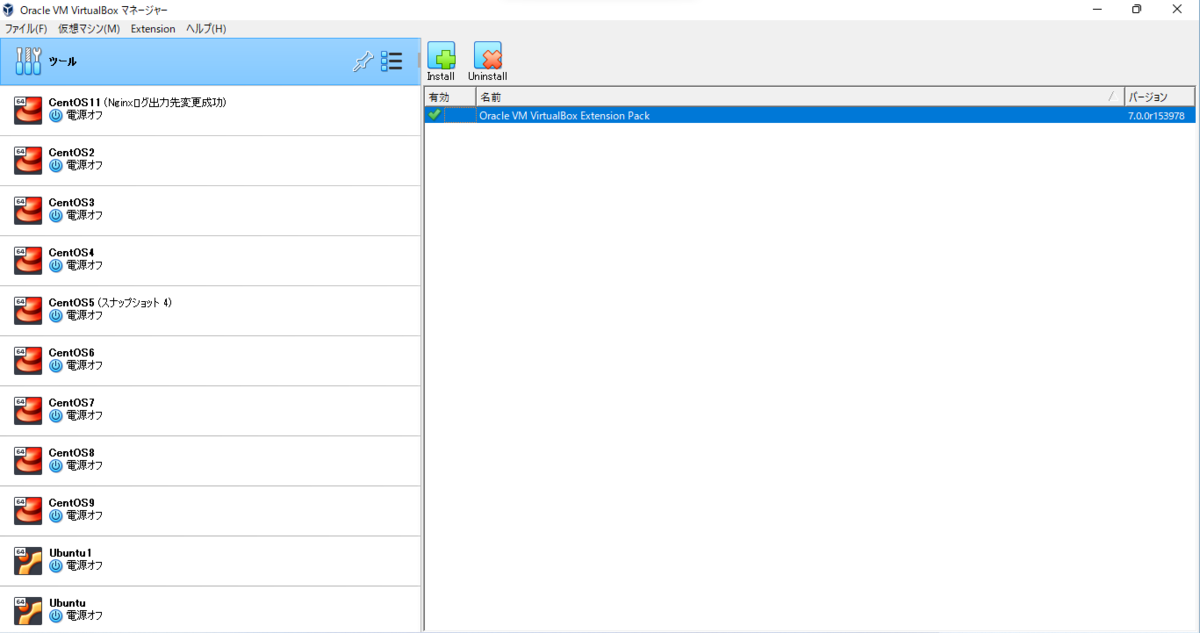Select the ツール item in sidebar
This screenshot has width=1200, height=633.
pyautogui.click(x=210, y=62)
